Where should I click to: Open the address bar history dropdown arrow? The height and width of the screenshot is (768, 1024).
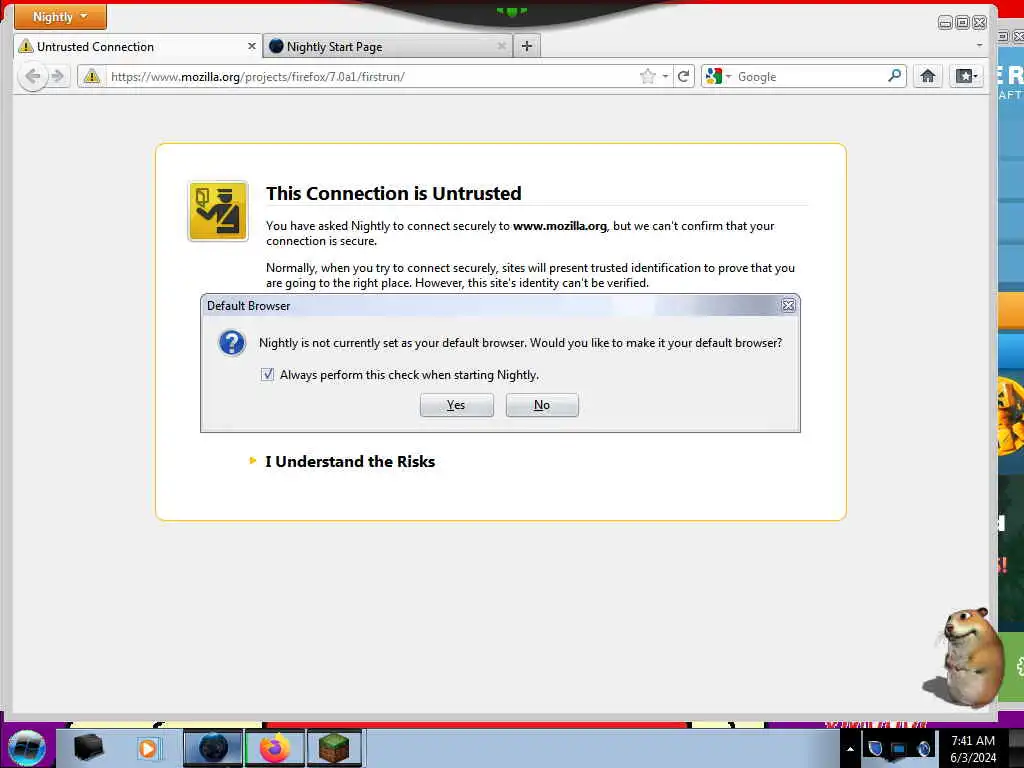(665, 76)
